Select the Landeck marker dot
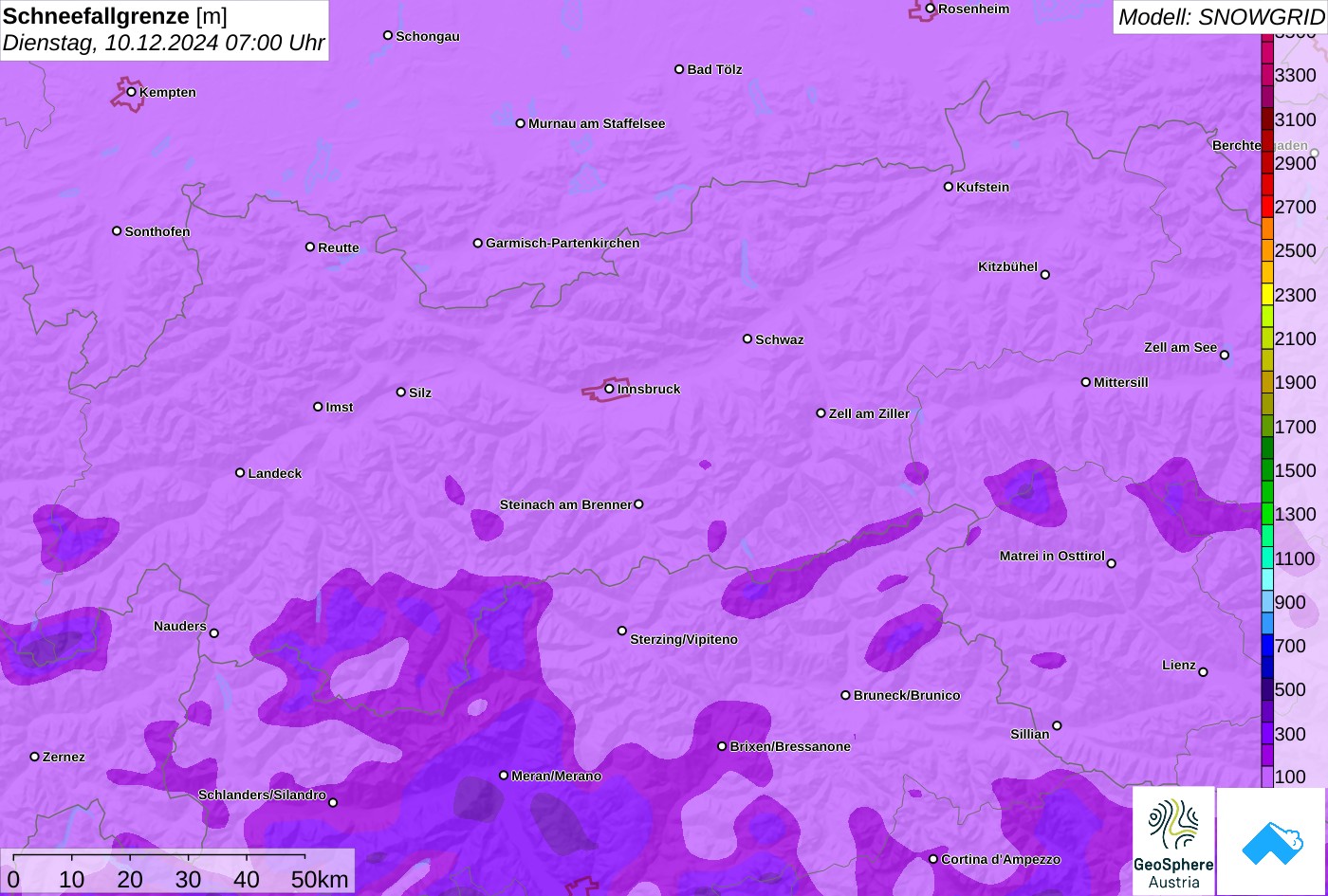Screen dimensions: 1328x896 (x=240, y=473)
